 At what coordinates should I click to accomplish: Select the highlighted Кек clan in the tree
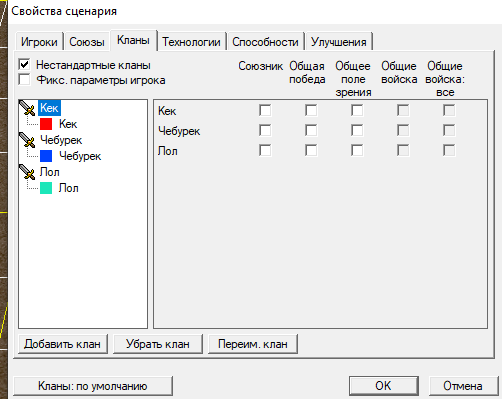coord(49,108)
